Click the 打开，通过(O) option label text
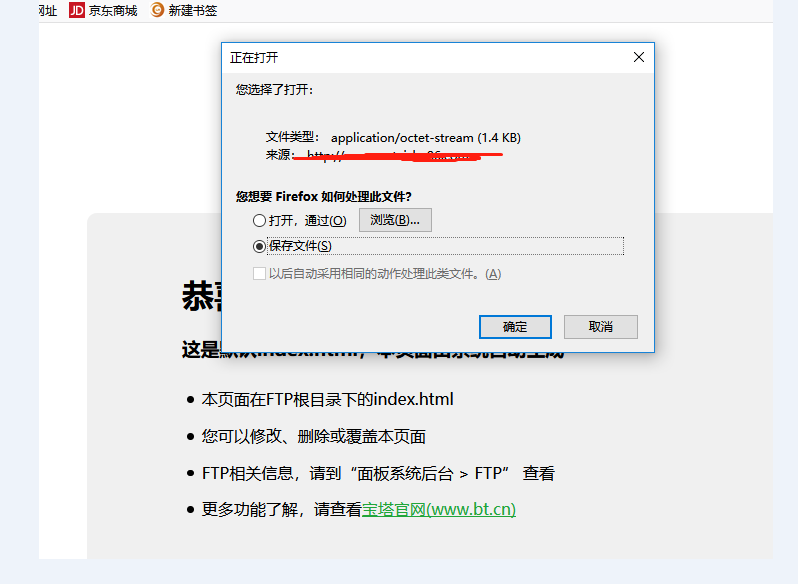Screen dimensions: 798x584 (x=307, y=221)
